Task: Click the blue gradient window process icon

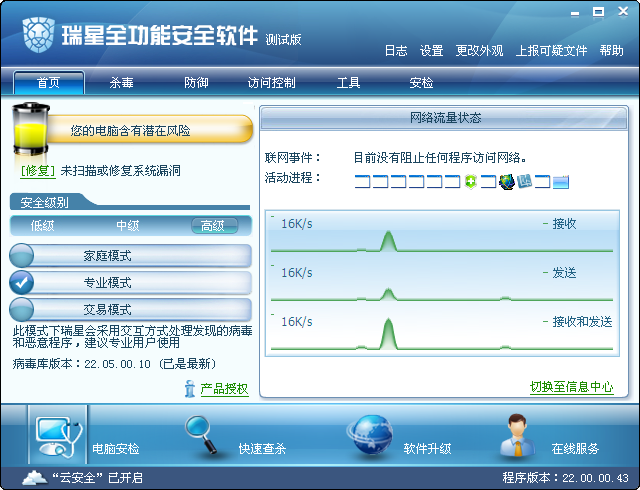Action: click(x=561, y=182)
